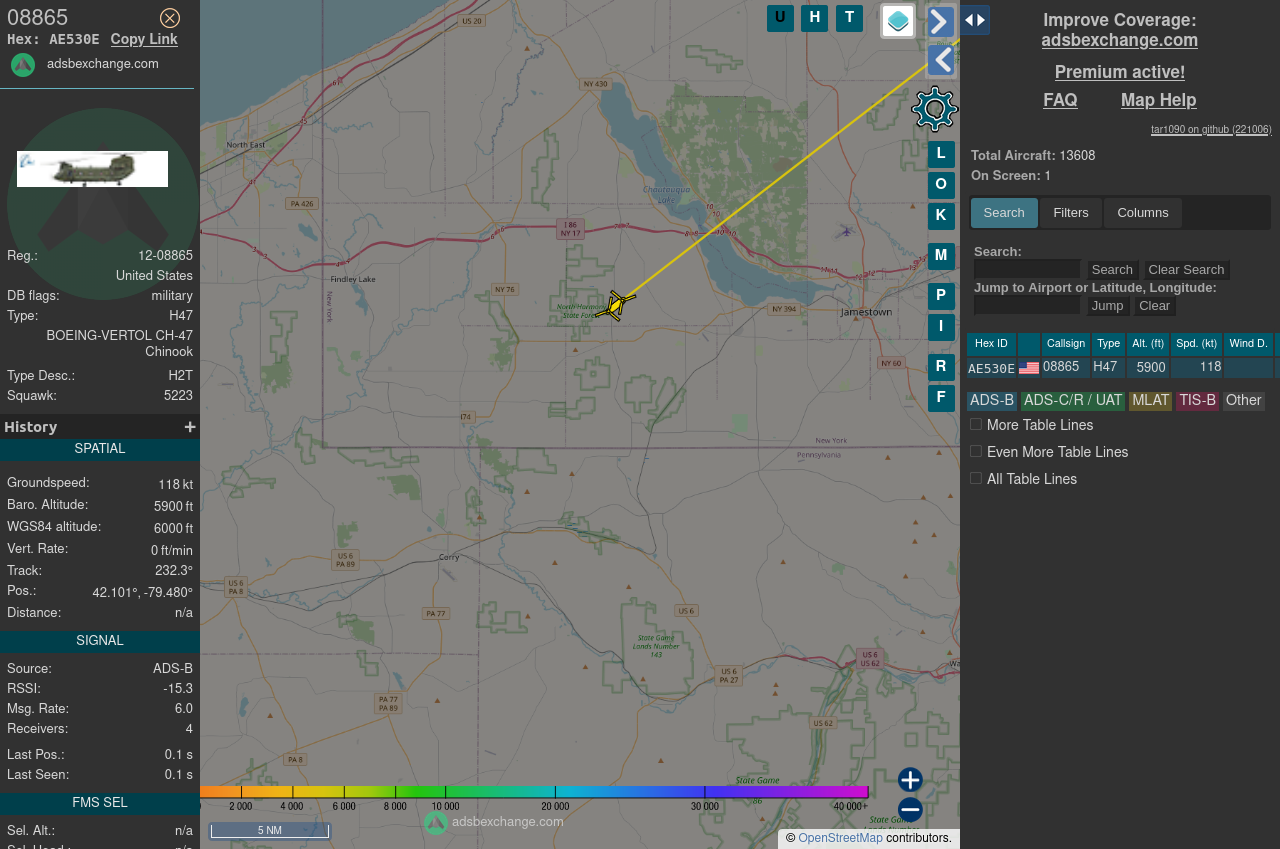Expand the History section with plus icon

coord(190,427)
